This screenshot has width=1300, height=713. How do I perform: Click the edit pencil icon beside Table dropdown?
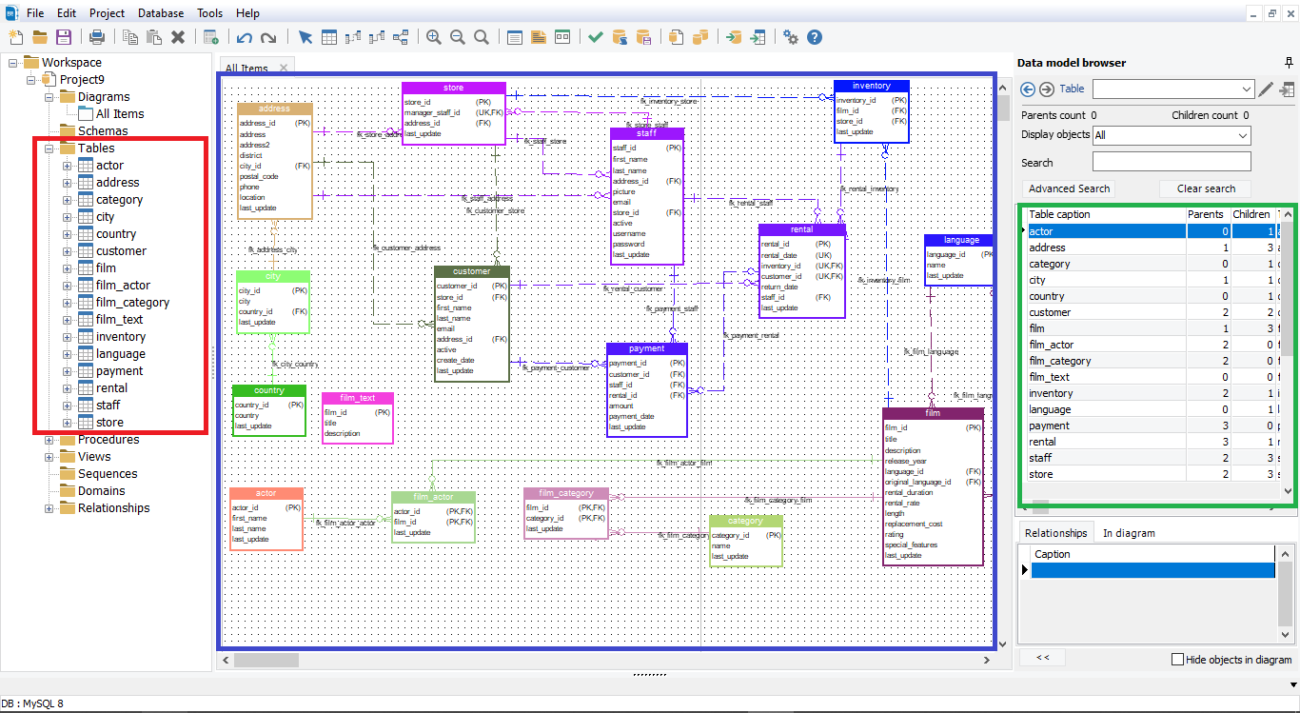coord(1265,88)
